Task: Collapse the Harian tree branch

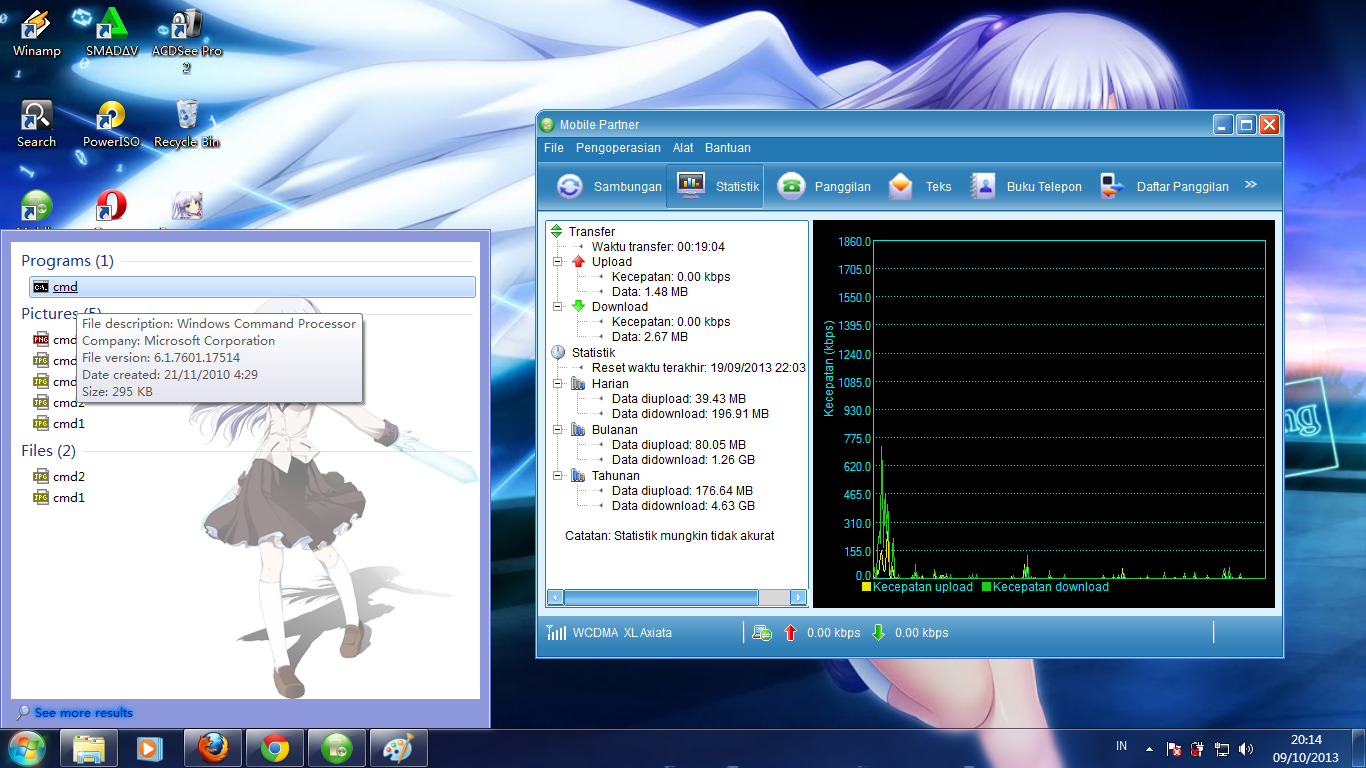Action: tap(557, 384)
